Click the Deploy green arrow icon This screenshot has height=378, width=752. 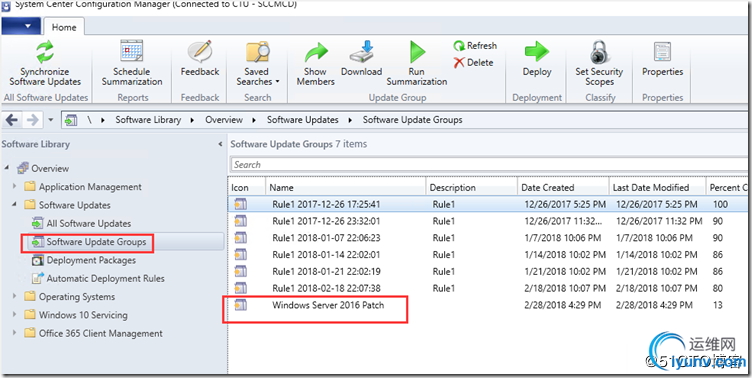tap(537, 52)
